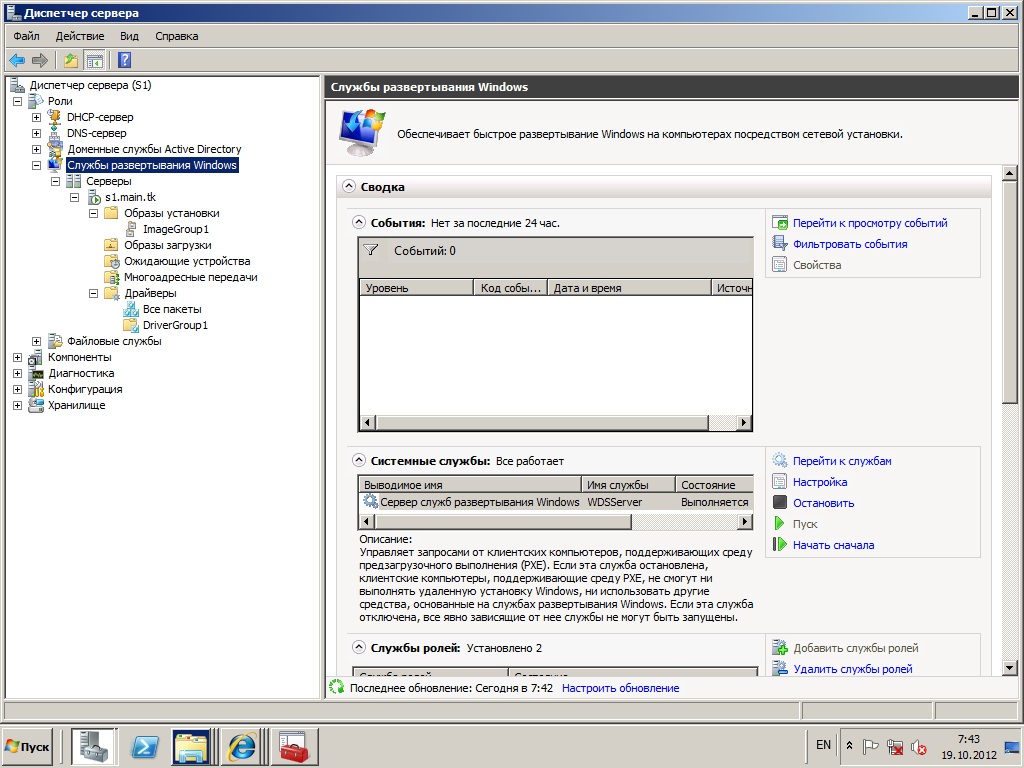Click the Все пакеты icon
Viewport: 1024px width, 768px height.
[131, 309]
